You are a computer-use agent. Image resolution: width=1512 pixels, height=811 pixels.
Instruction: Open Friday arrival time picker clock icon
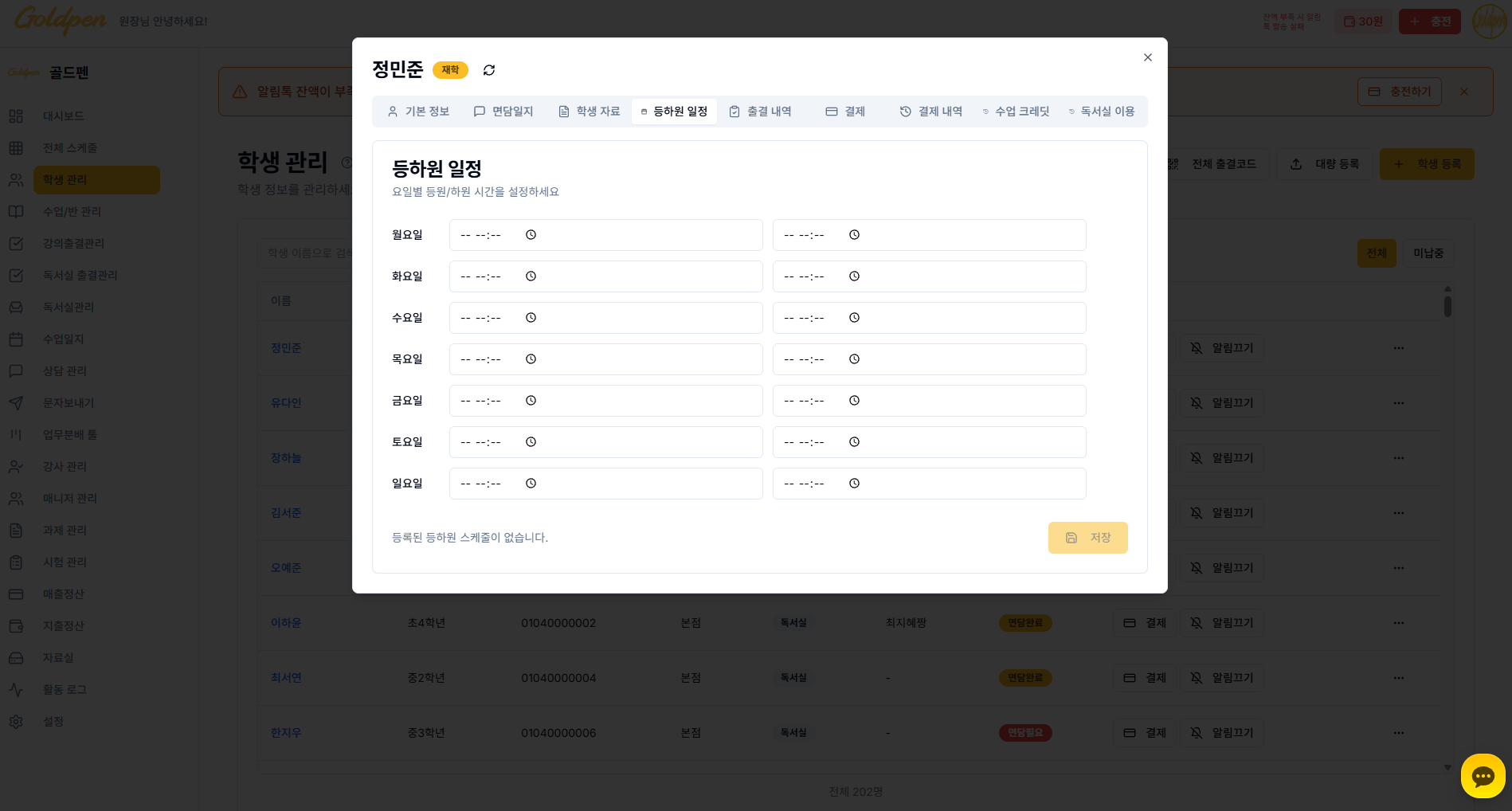pos(531,401)
